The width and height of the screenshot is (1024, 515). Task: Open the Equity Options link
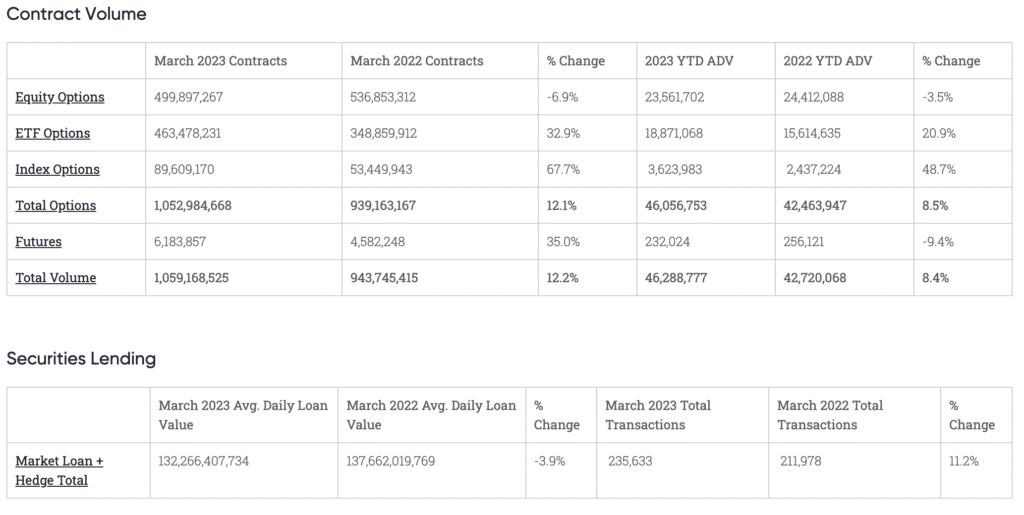pyautogui.click(x=60, y=97)
